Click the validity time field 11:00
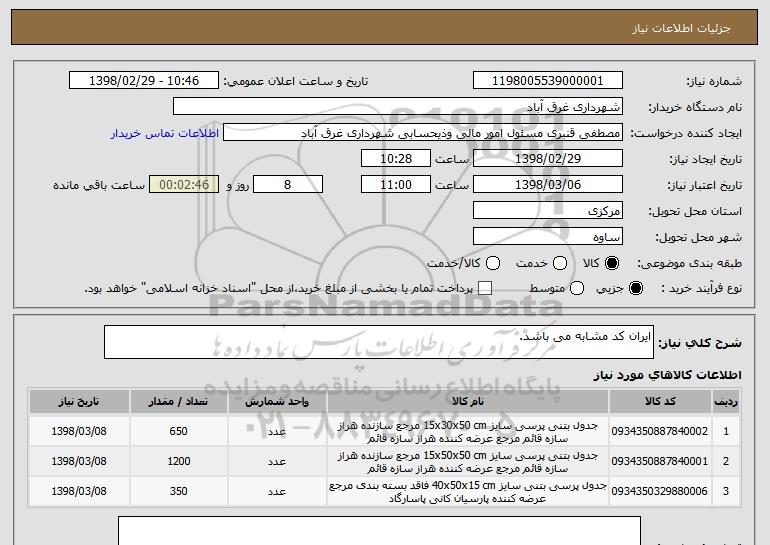Image resolution: width=770 pixels, height=545 pixels. tap(396, 185)
